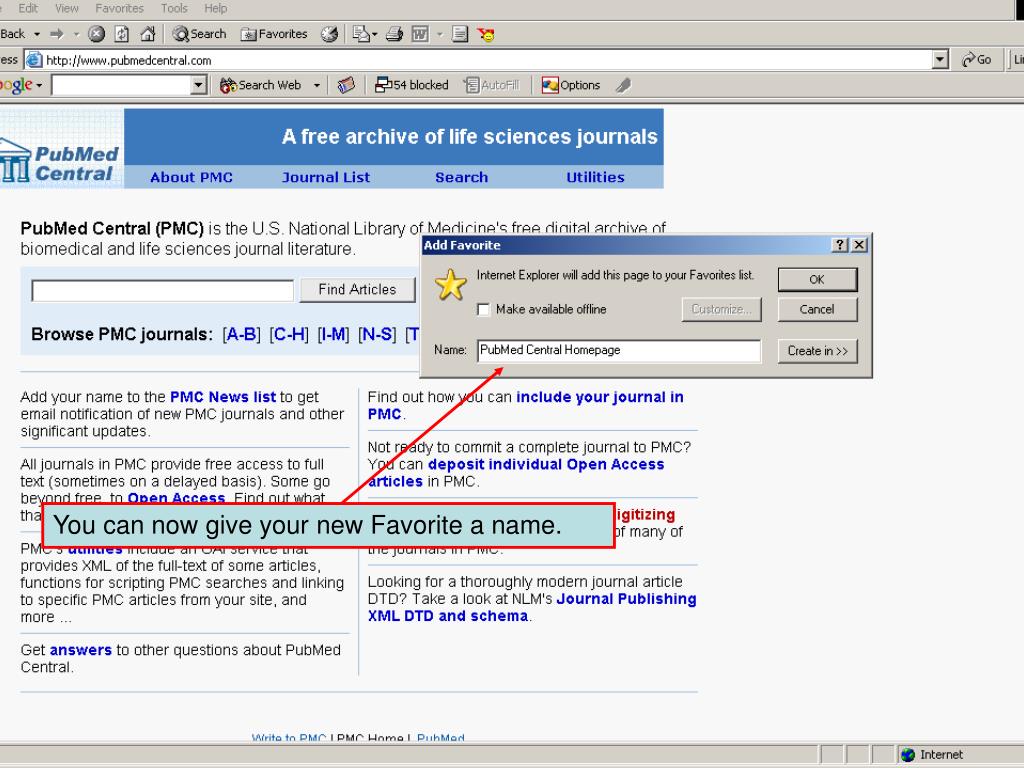Open the Edit menu
1024x768 pixels.
coord(27,8)
